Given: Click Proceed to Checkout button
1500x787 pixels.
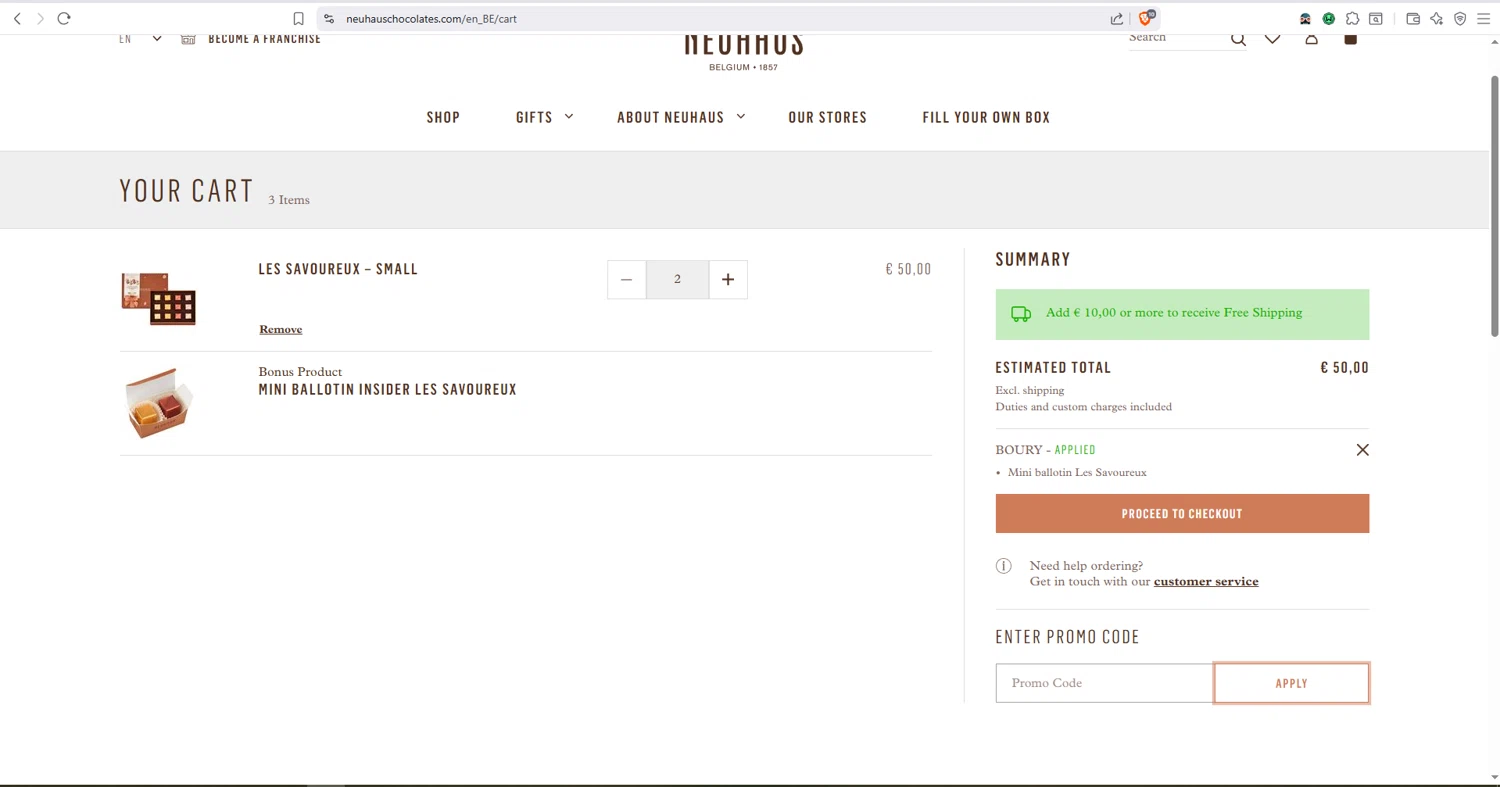Looking at the screenshot, I should pyautogui.click(x=1182, y=514).
